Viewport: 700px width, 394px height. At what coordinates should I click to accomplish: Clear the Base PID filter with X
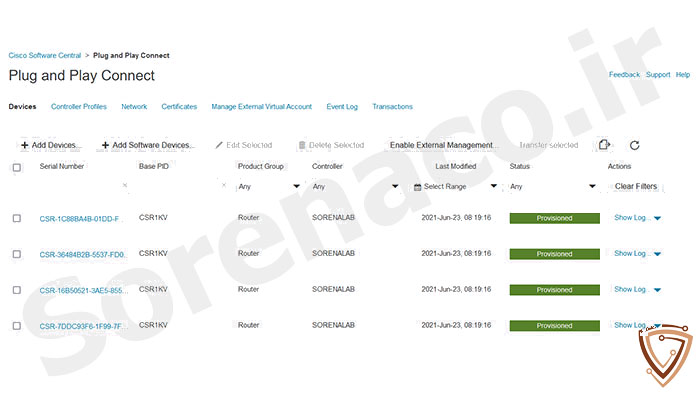point(224,185)
